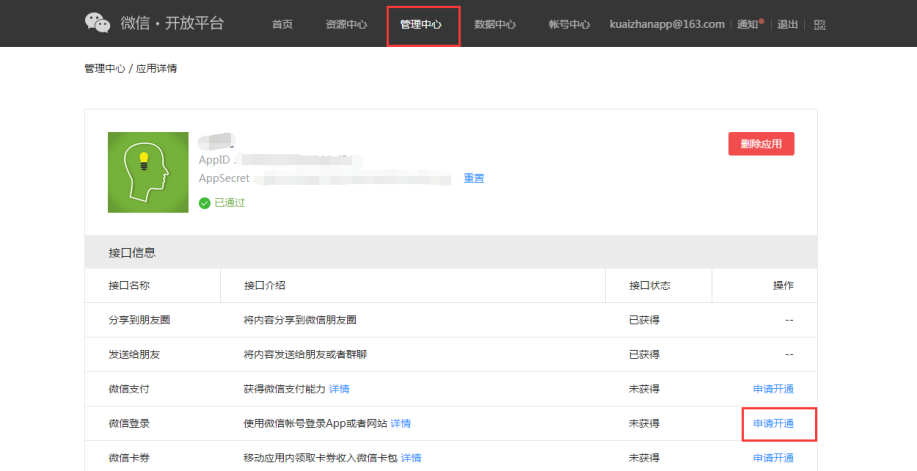Go to the 首页 nav item
This screenshot has height=471, width=917.
coord(282,25)
